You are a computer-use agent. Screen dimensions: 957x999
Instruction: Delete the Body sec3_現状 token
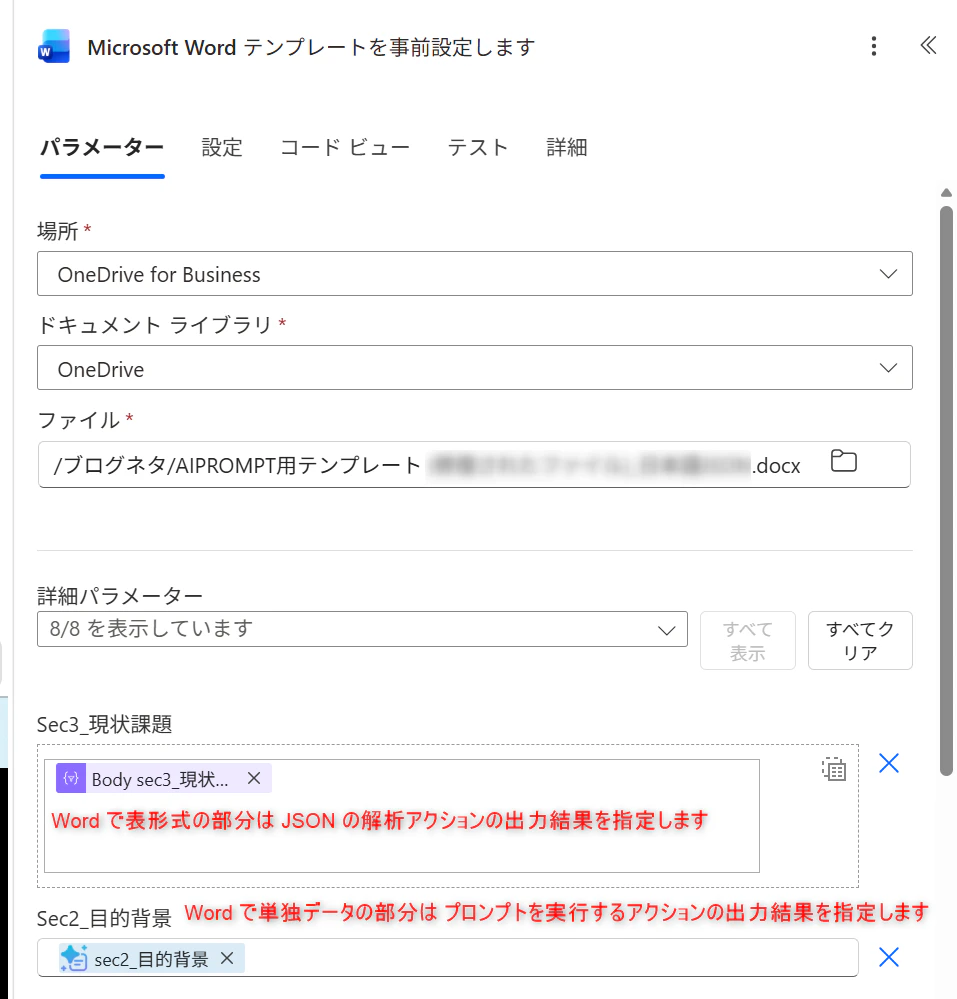254,778
